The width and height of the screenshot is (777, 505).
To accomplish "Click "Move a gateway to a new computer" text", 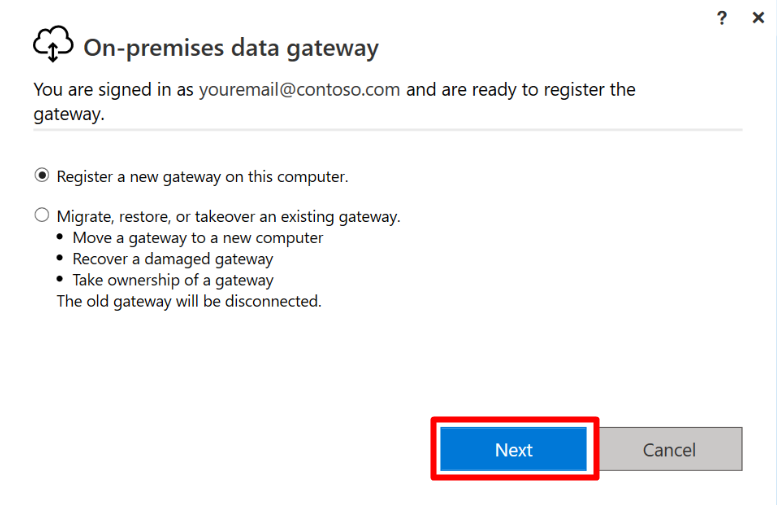I will coord(198,238).
